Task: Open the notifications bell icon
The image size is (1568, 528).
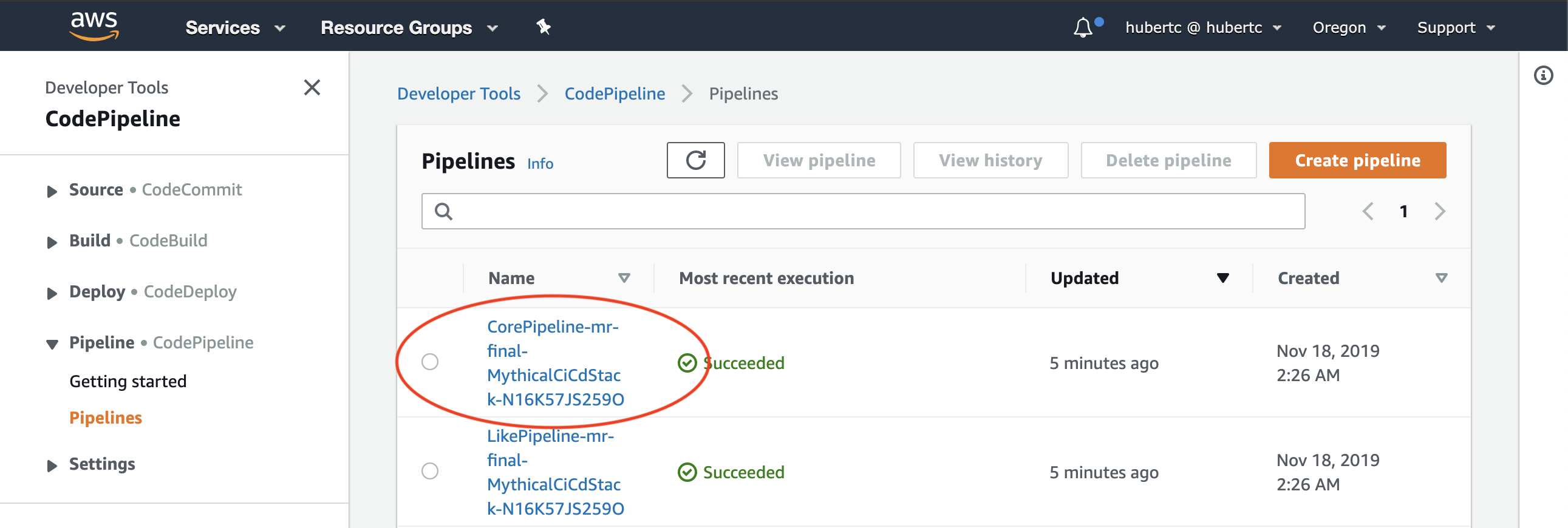Action: click(1083, 27)
